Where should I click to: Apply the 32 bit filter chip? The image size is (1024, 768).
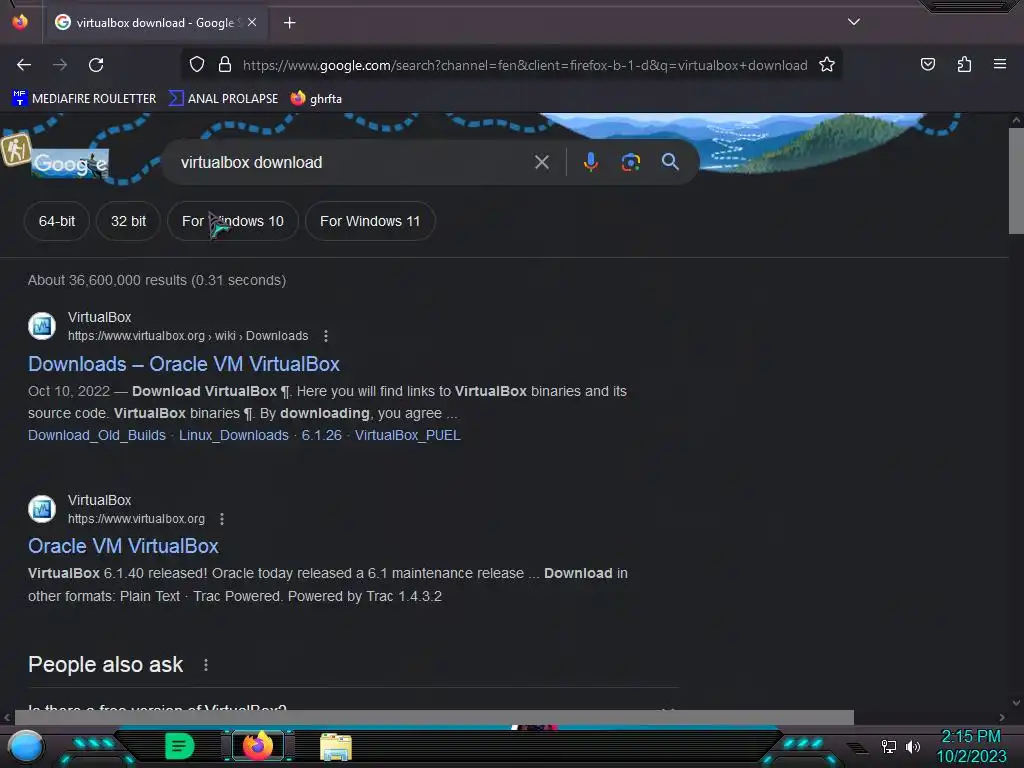[128, 221]
